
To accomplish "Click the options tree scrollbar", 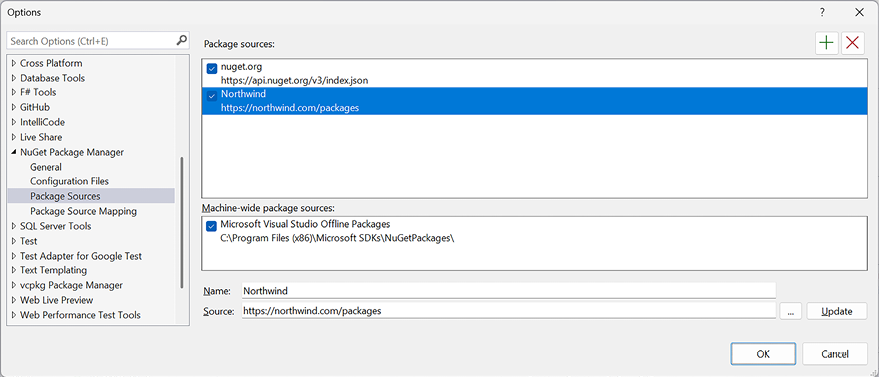I will coord(181,222).
